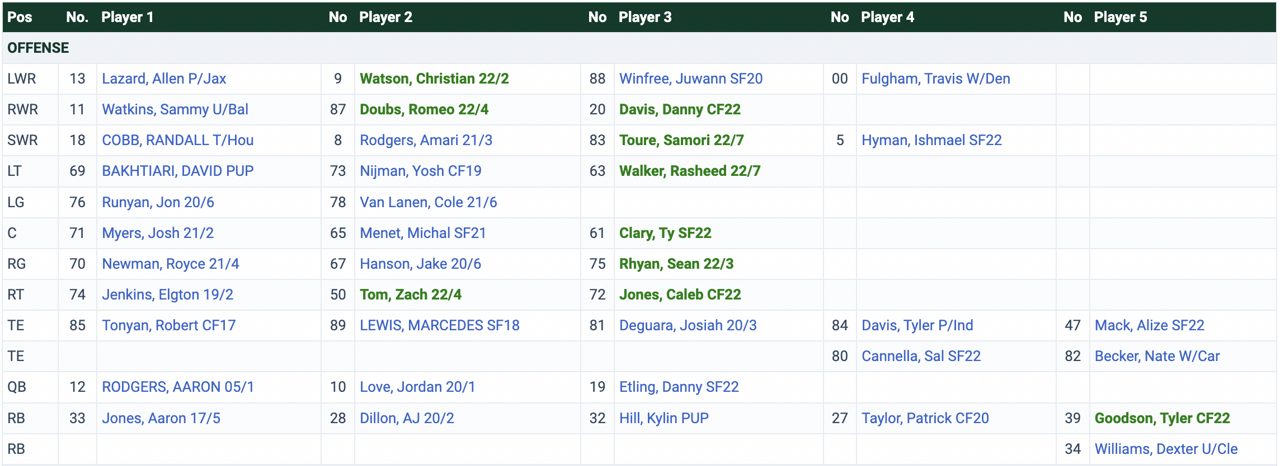Click AJ Dillon's name link

407,418
